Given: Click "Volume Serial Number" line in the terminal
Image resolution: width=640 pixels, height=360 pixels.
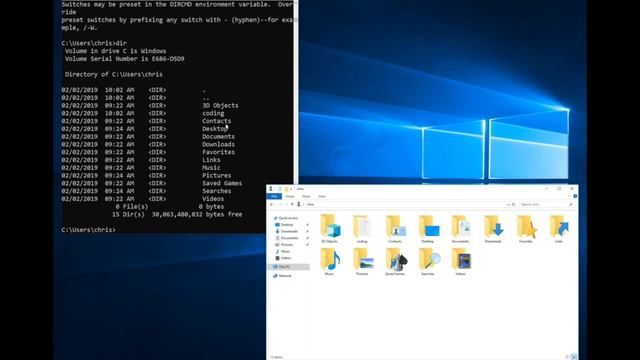Looking at the screenshot, I should 124,59.
